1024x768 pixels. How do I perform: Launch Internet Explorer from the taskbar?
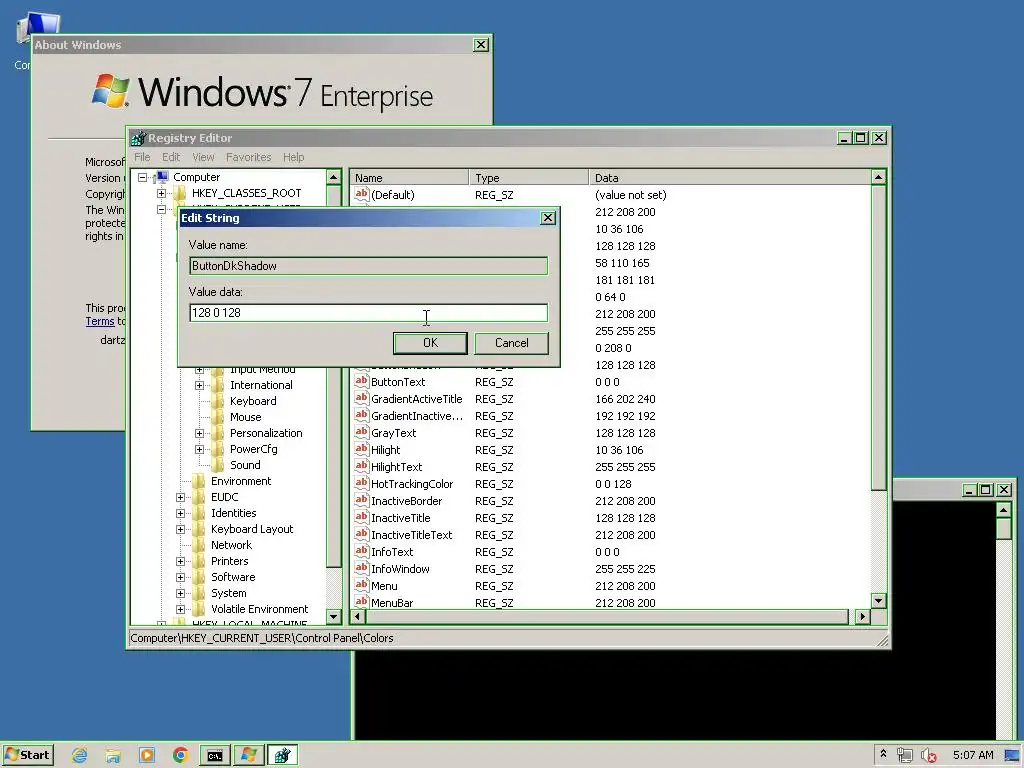tap(80, 756)
